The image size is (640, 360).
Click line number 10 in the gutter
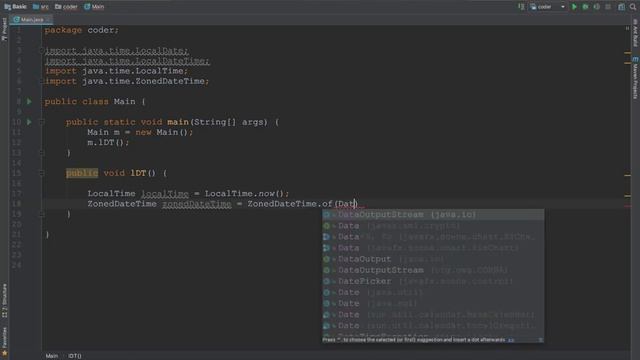(16, 122)
